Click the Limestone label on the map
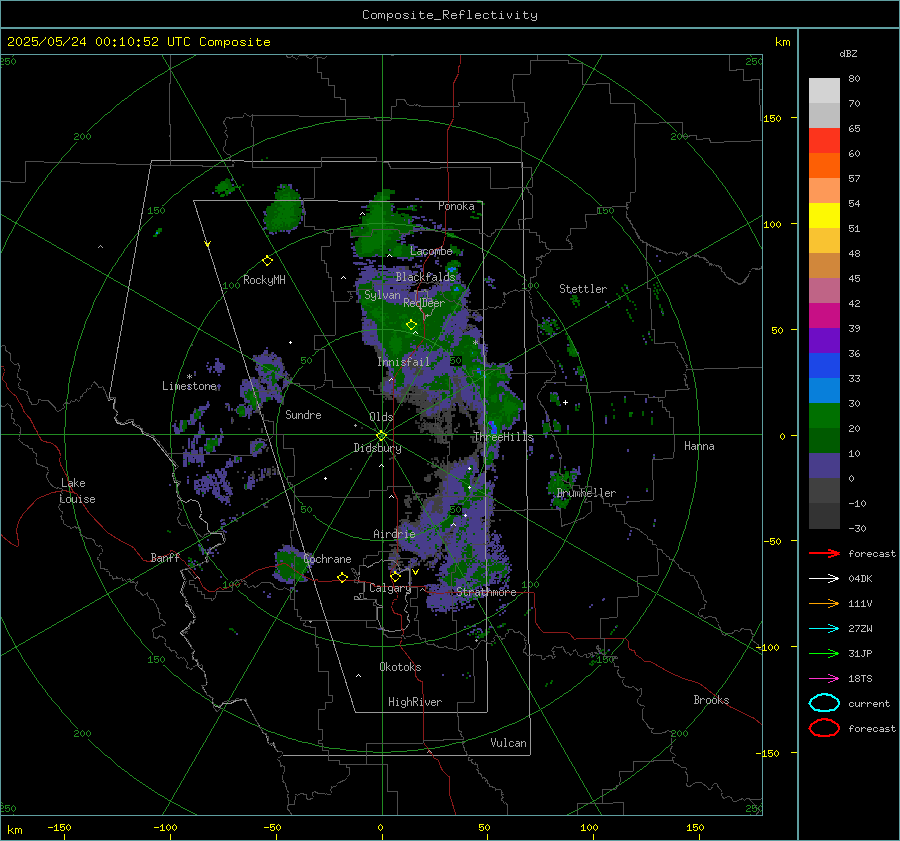Image resolution: width=900 pixels, height=841 pixels. tap(189, 386)
